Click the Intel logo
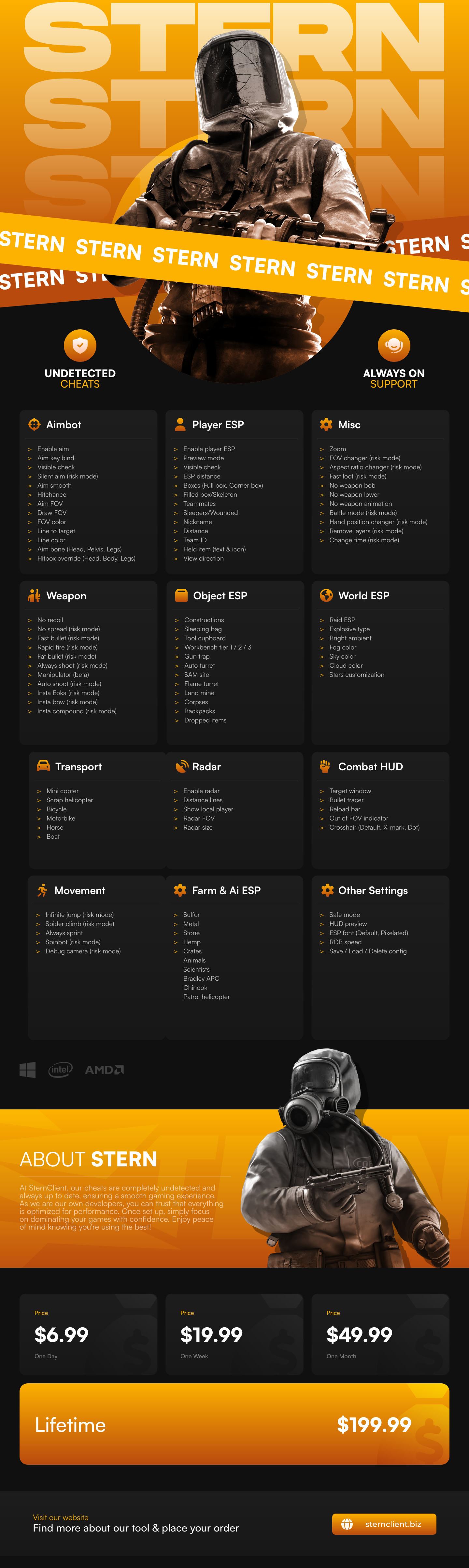 pyautogui.click(x=60, y=1069)
